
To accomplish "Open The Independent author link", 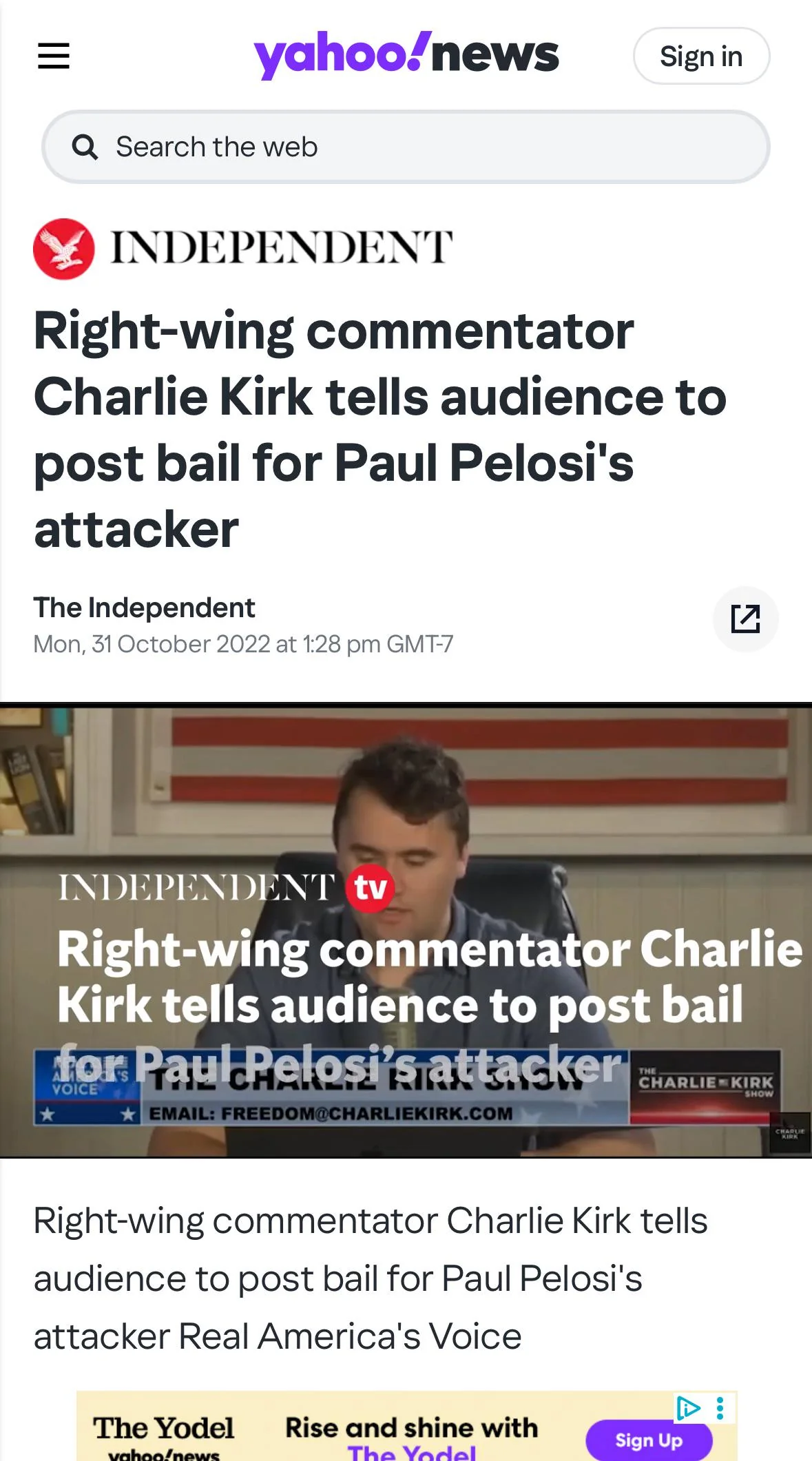I will pos(144,608).
